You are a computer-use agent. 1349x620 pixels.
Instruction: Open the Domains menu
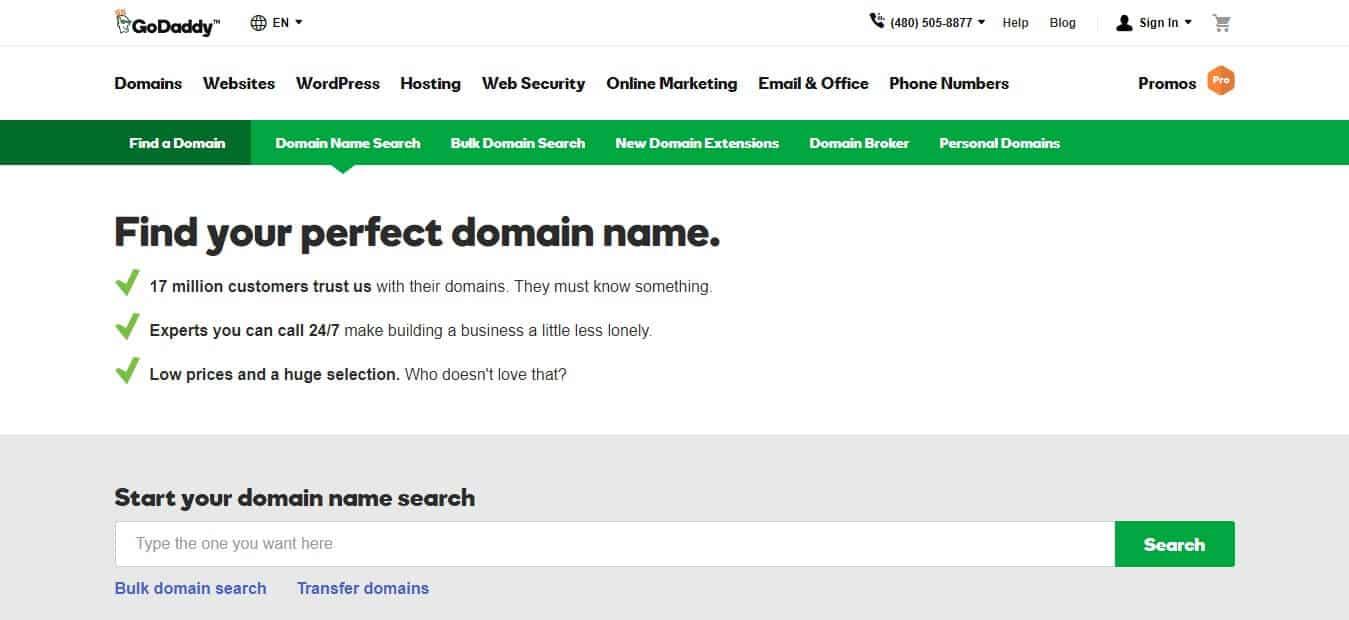click(148, 84)
